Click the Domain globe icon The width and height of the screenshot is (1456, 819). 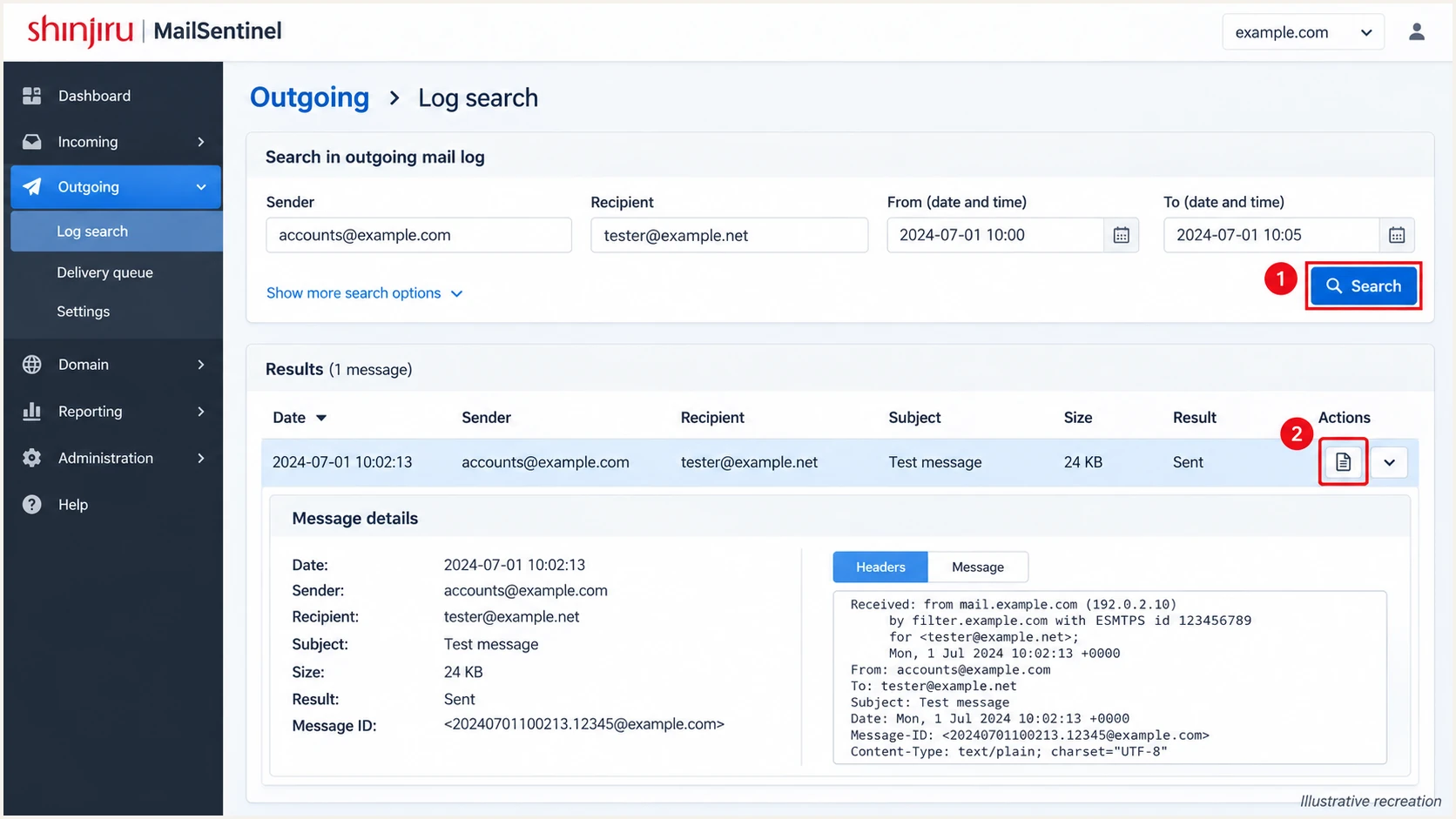(x=32, y=365)
